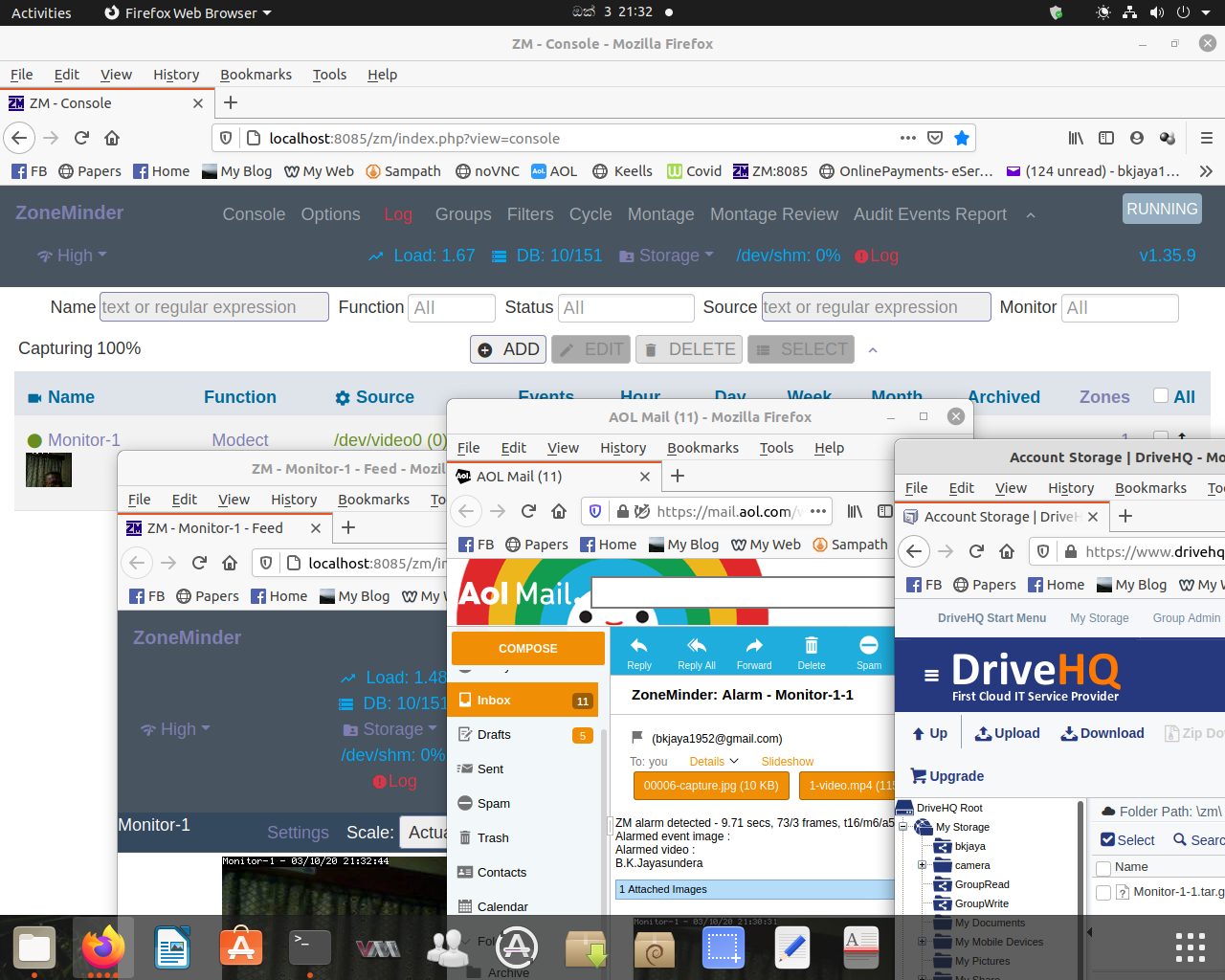Open the Monitor filter dropdown

pyautogui.click(x=1120, y=308)
